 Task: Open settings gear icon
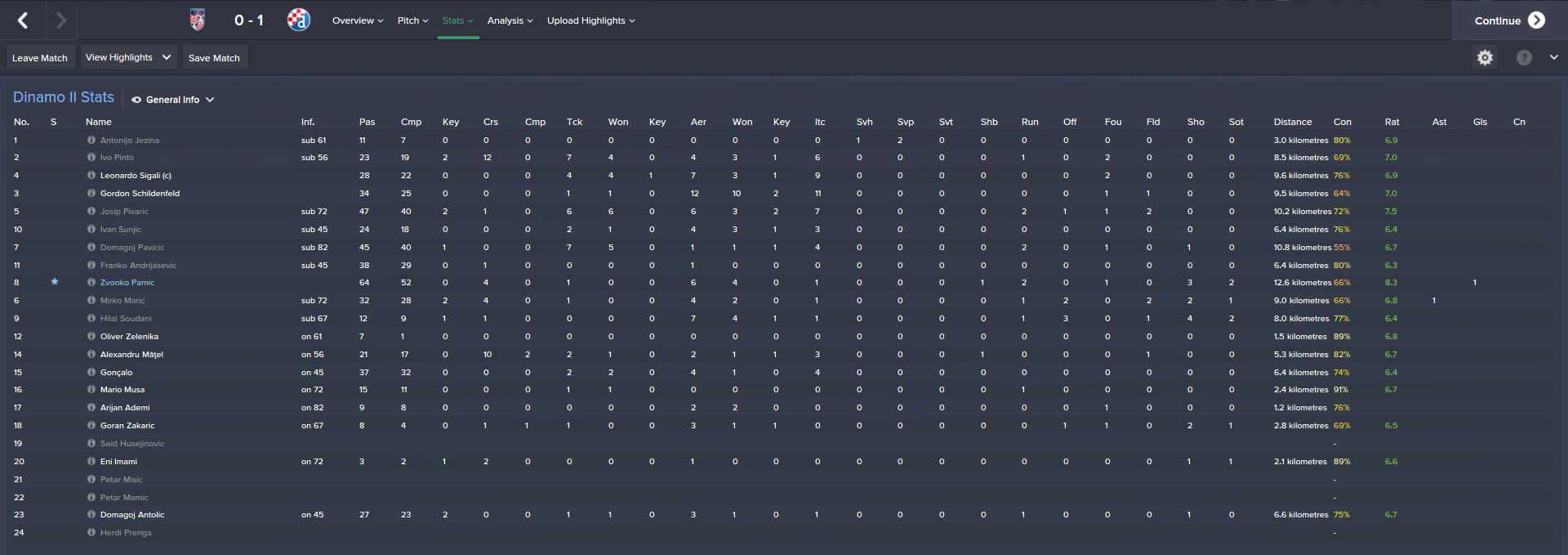[1485, 57]
